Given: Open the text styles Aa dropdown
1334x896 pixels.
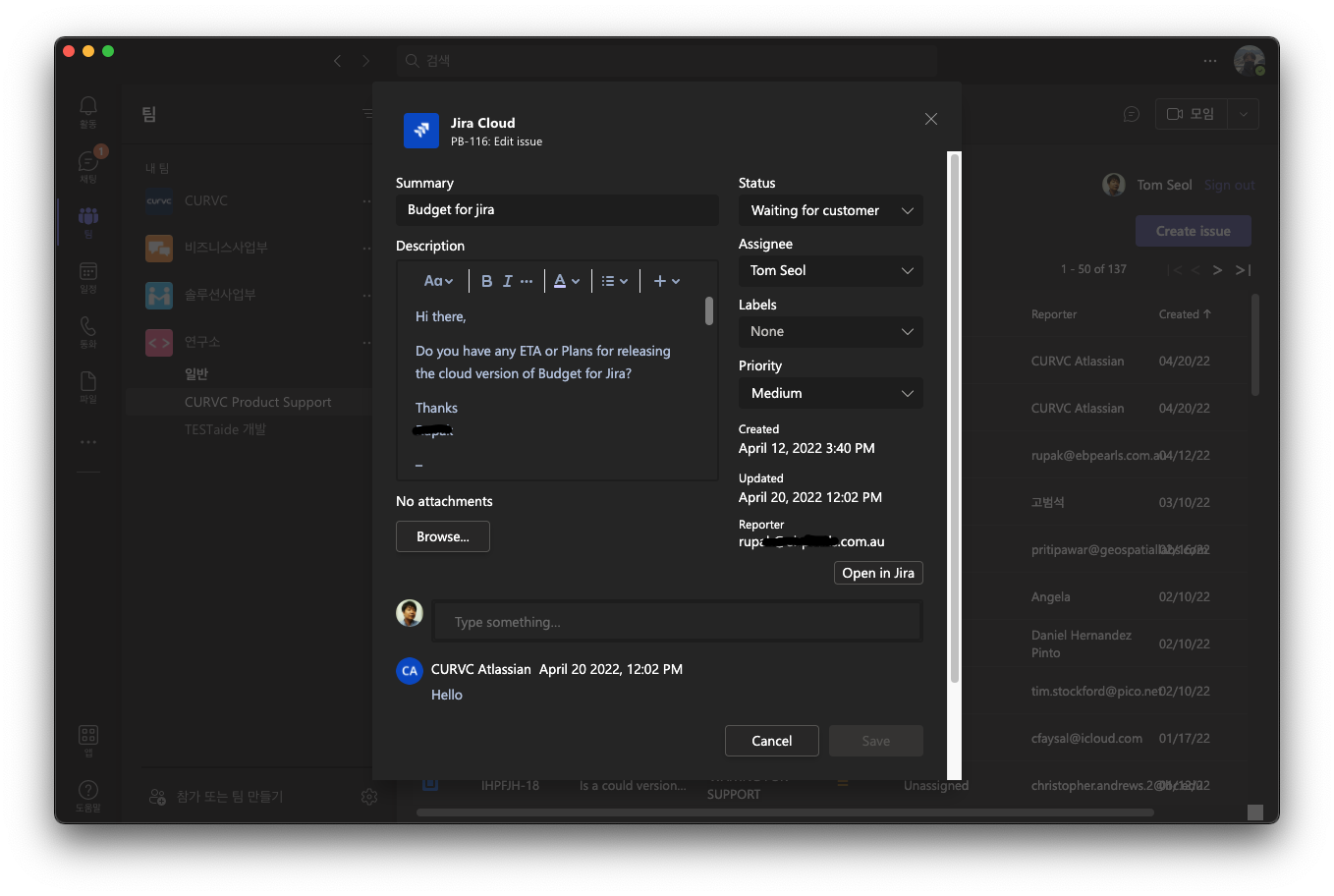Looking at the screenshot, I should [438, 281].
